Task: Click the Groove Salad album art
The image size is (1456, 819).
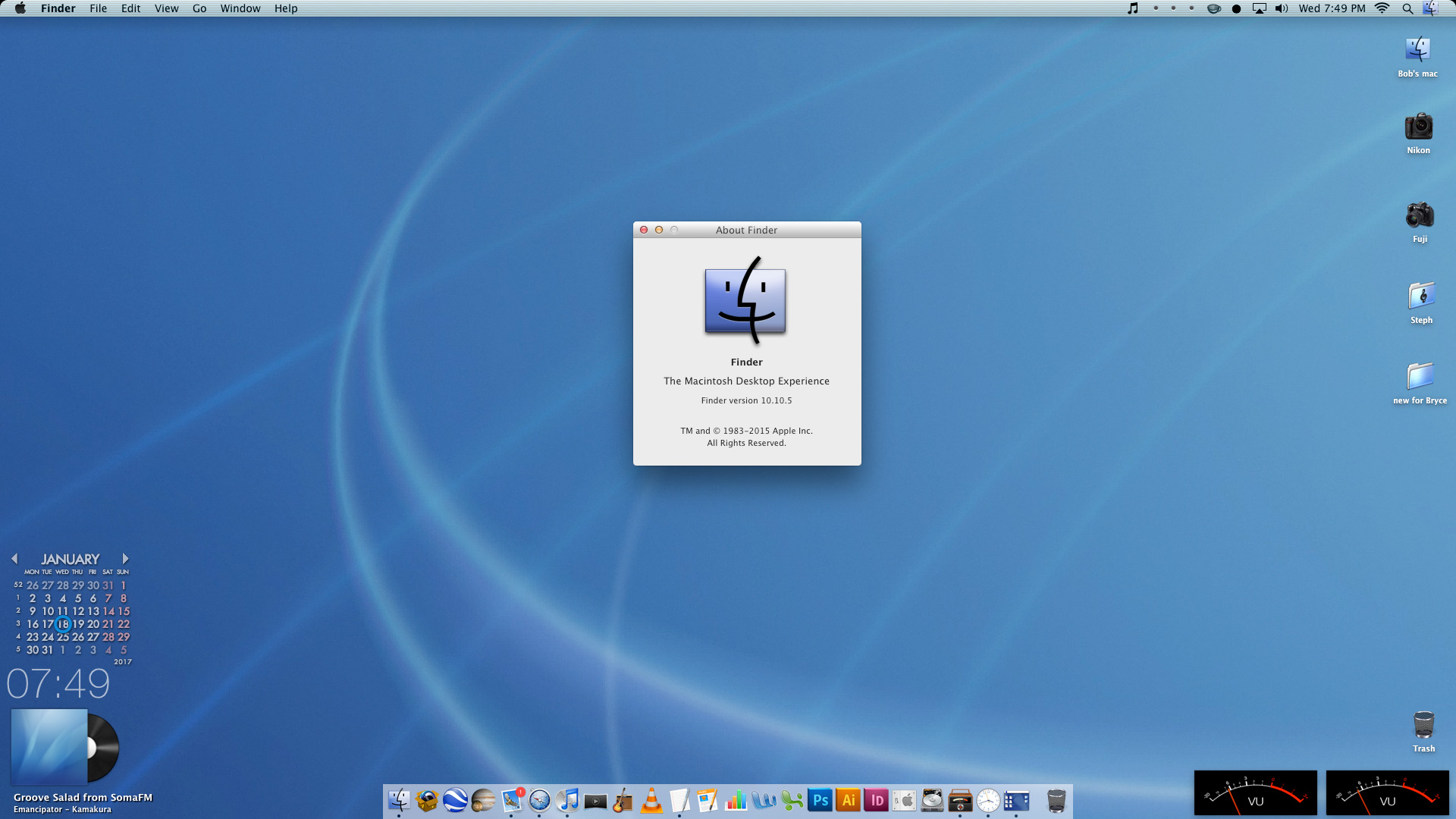Action: click(x=49, y=747)
